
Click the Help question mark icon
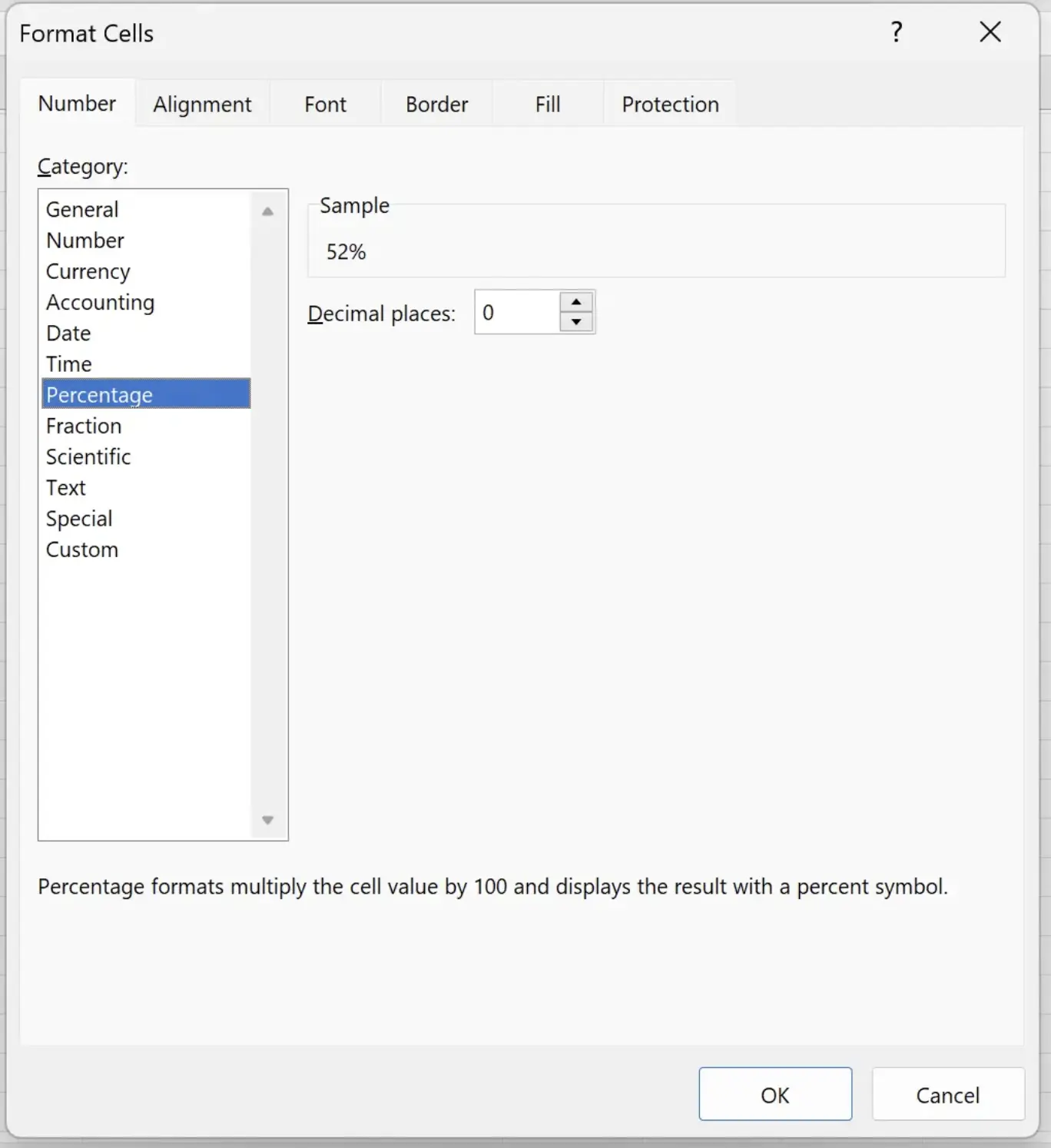click(x=896, y=32)
